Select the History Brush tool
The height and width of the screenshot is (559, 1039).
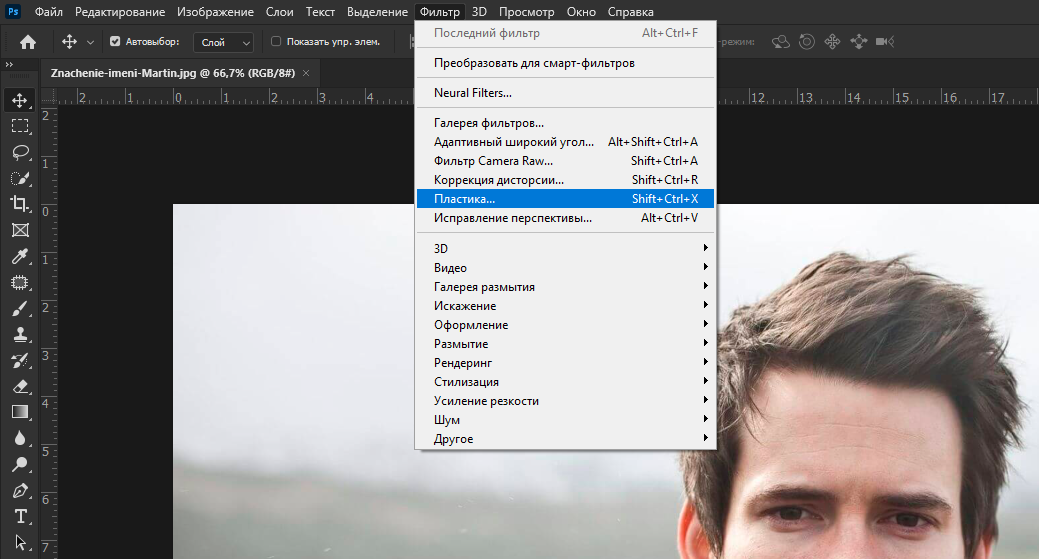(20, 360)
